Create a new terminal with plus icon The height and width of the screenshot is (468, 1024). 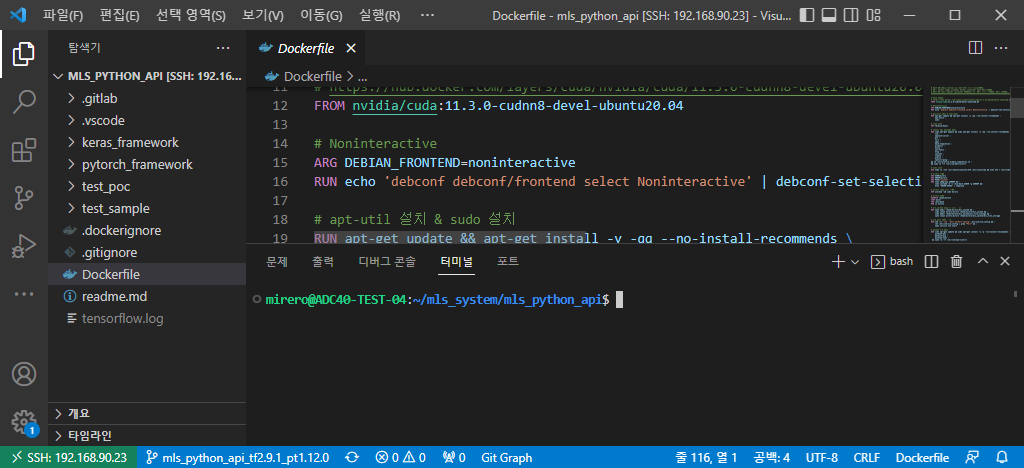[x=837, y=262]
